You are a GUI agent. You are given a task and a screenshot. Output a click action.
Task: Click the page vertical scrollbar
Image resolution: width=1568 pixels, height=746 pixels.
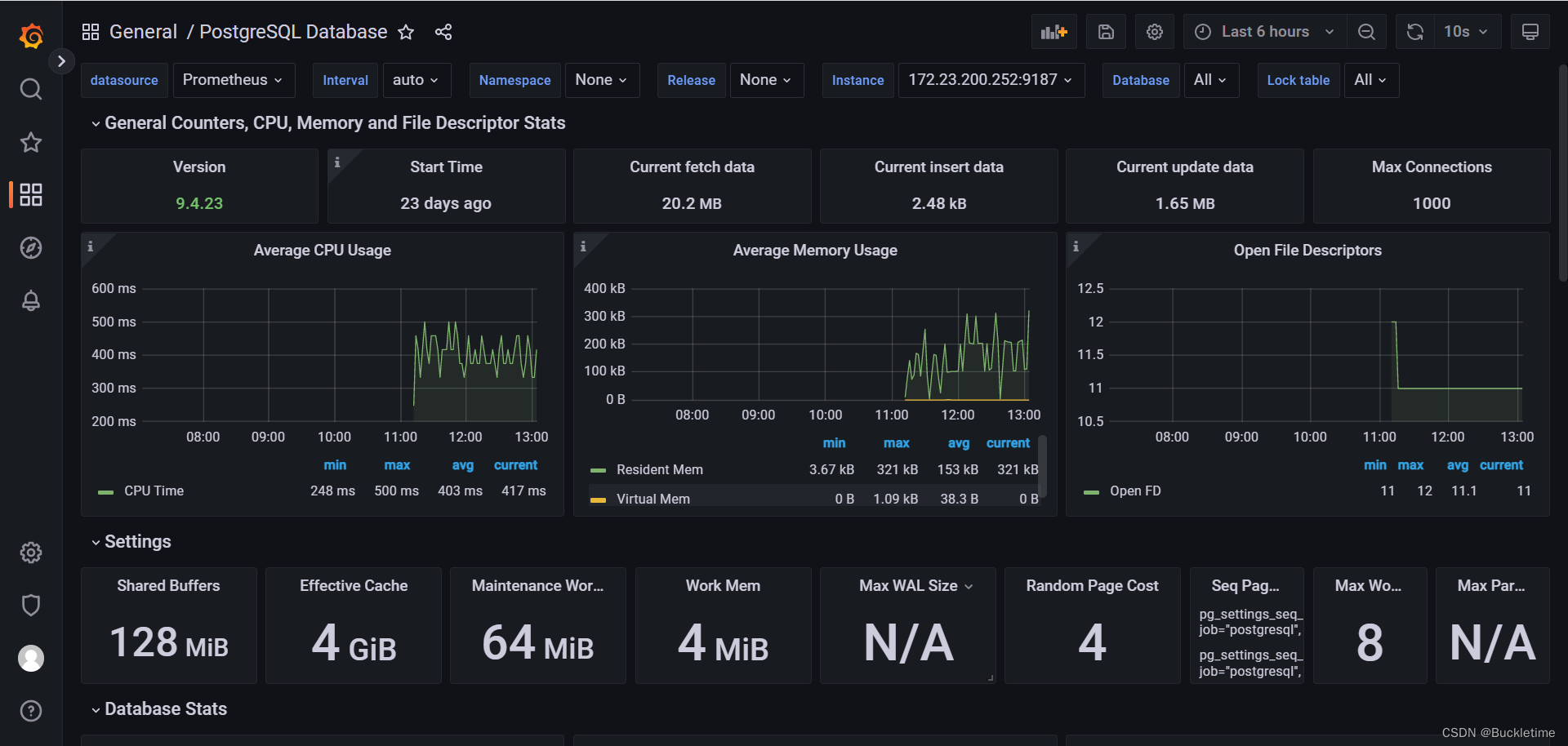click(1563, 171)
